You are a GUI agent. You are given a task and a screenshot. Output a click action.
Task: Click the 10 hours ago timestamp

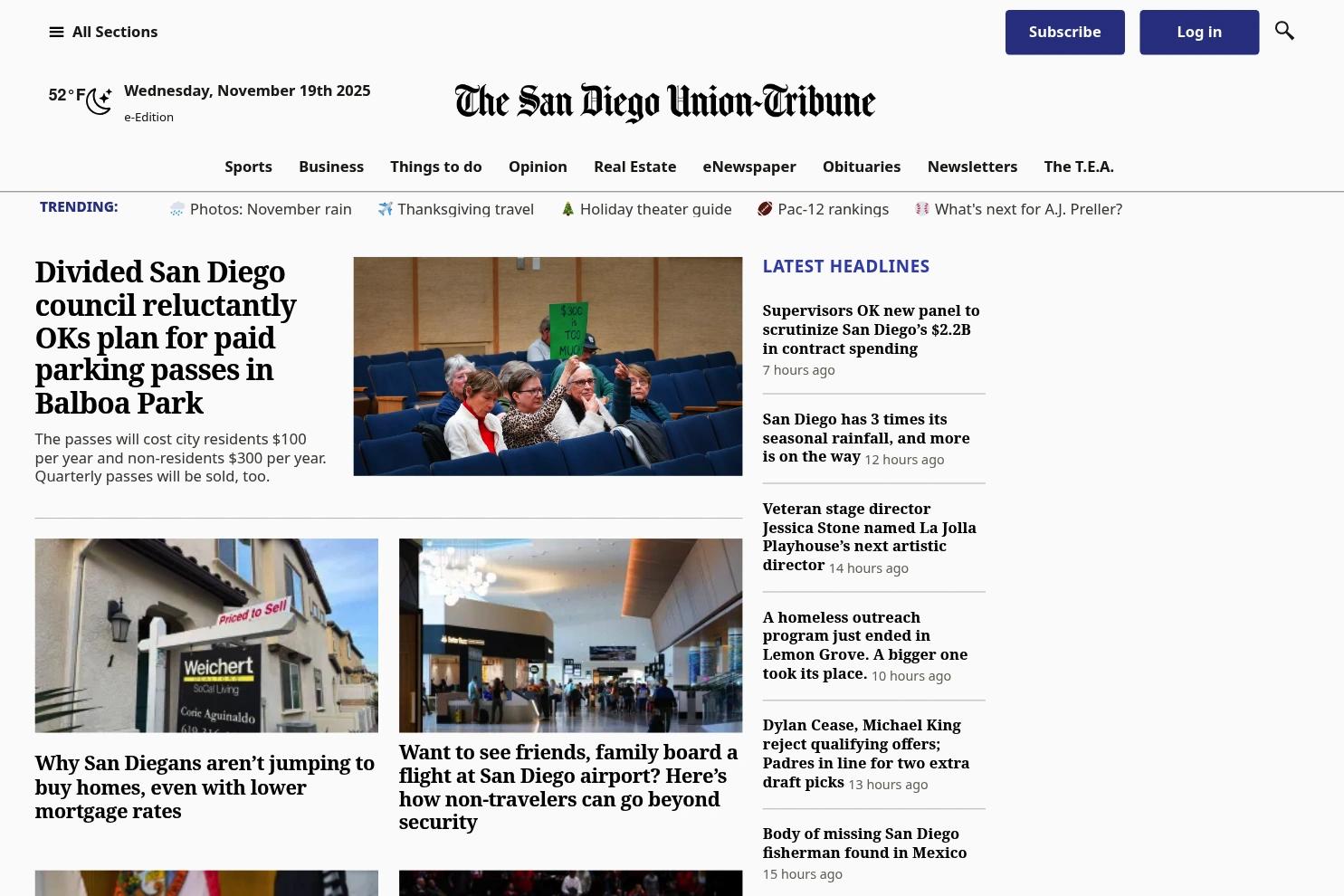[911, 676]
